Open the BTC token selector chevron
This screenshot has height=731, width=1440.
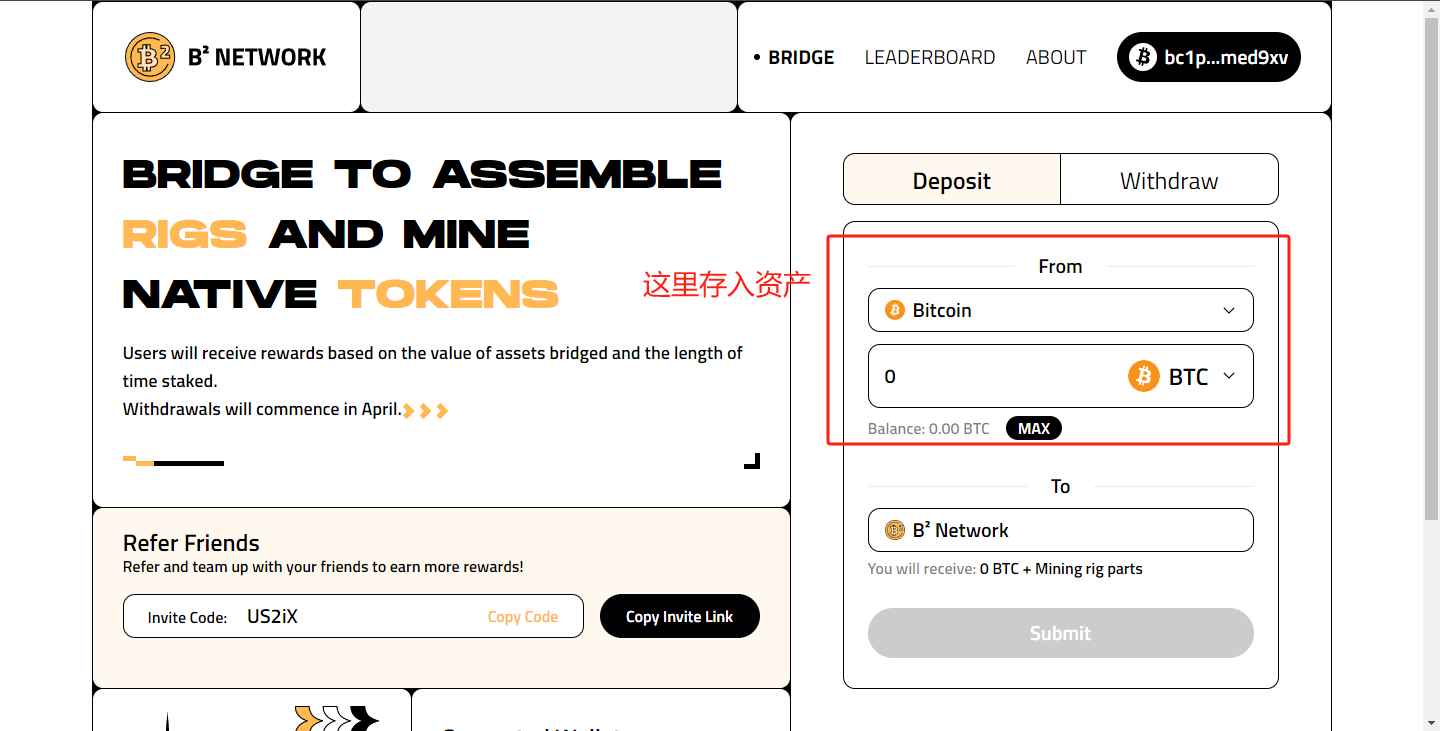1229,376
